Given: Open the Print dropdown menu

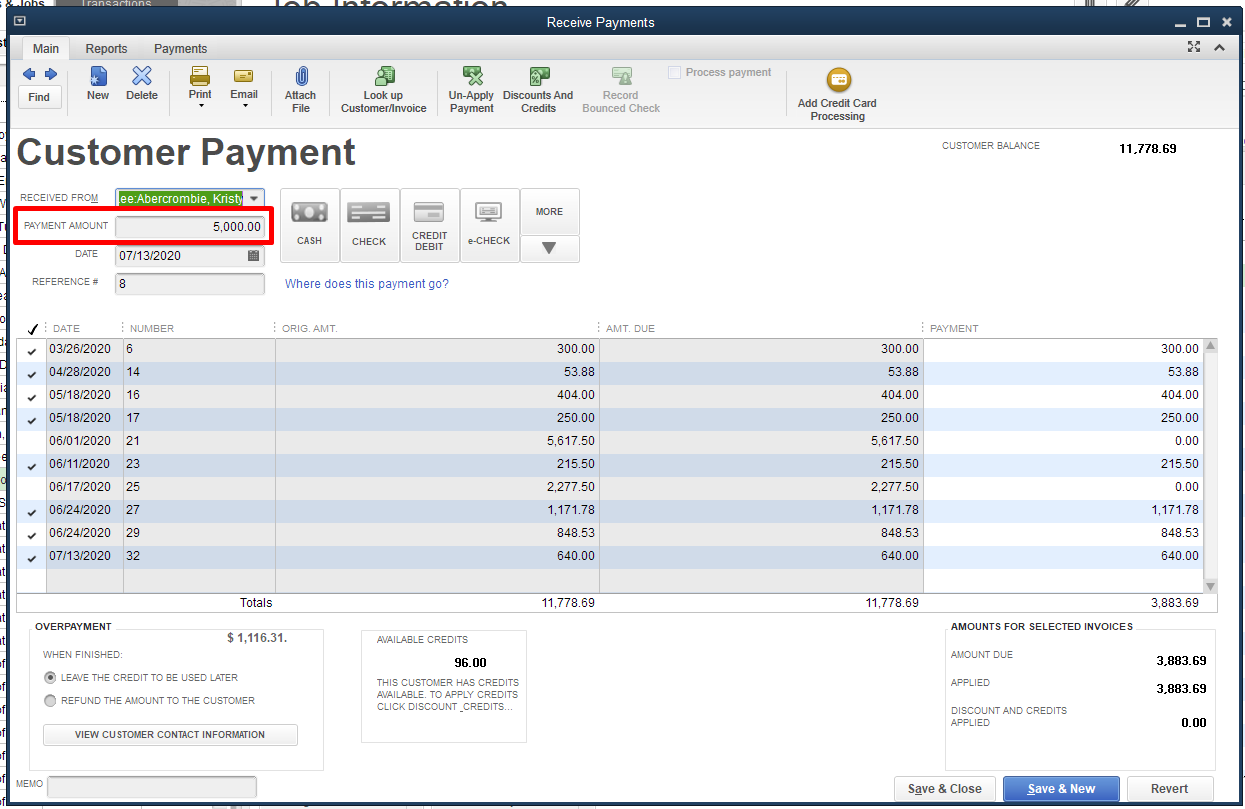Looking at the screenshot, I should click(200, 105).
